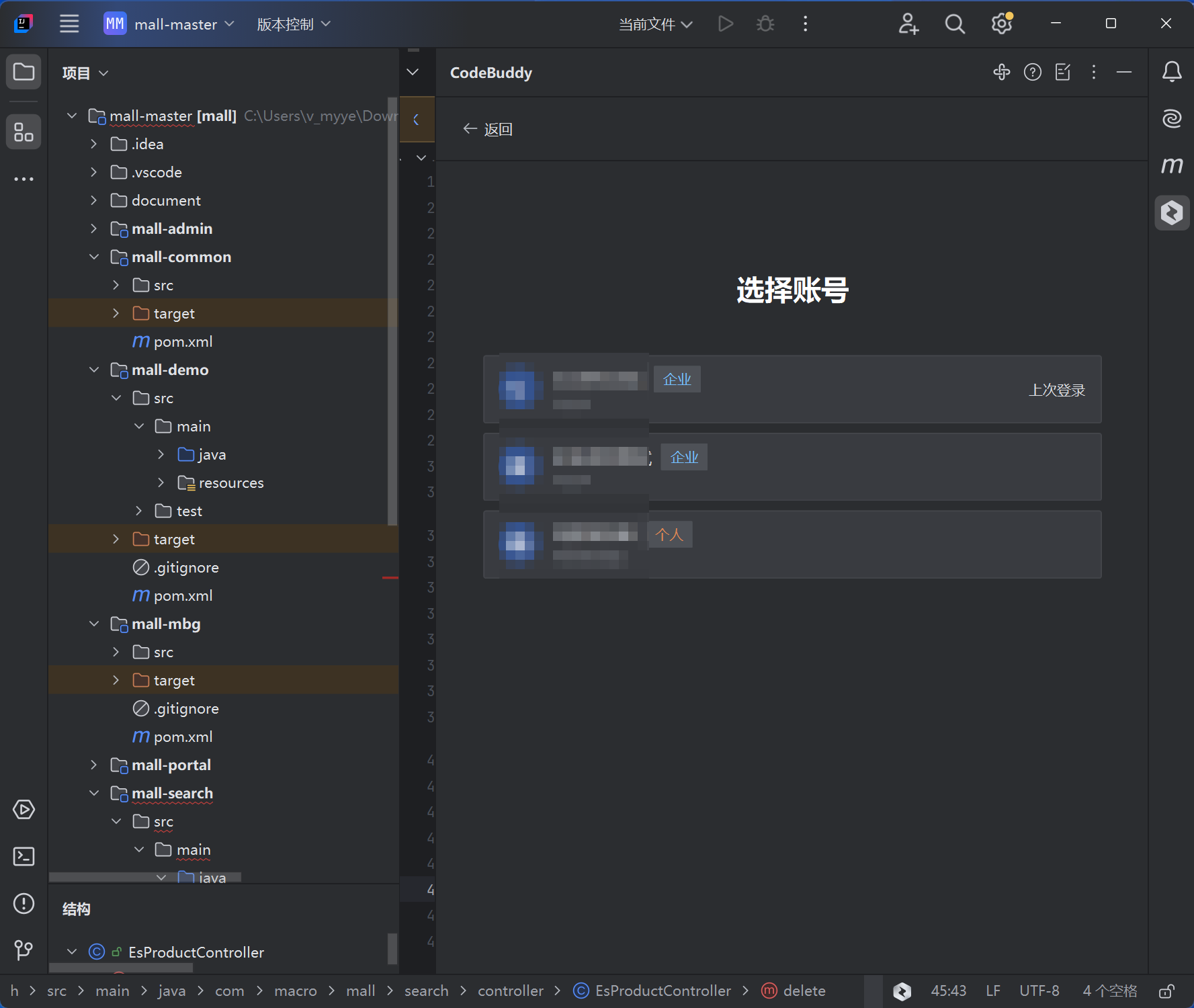The height and width of the screenshot is (1008, 1194).
Task: Click the 返回 back button in CodeBuddy
Action: 488,129
